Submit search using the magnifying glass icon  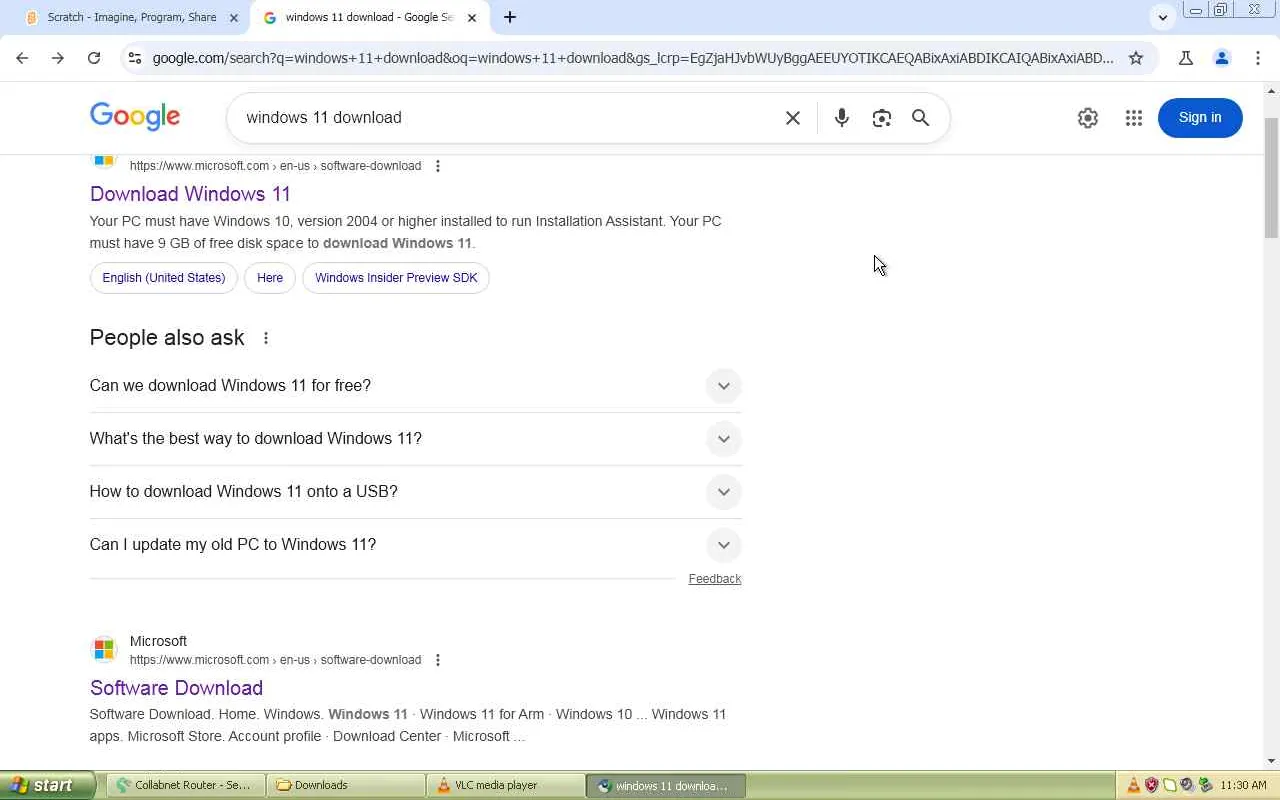click(x=921, y=118)
